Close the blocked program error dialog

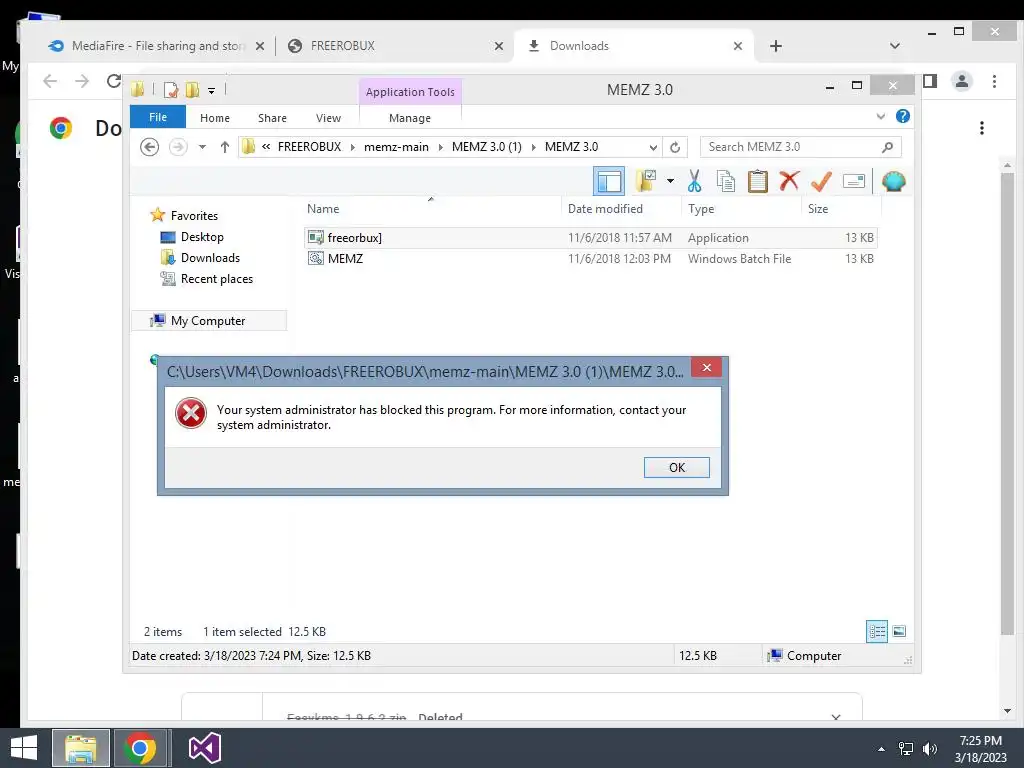coord(706,368)
